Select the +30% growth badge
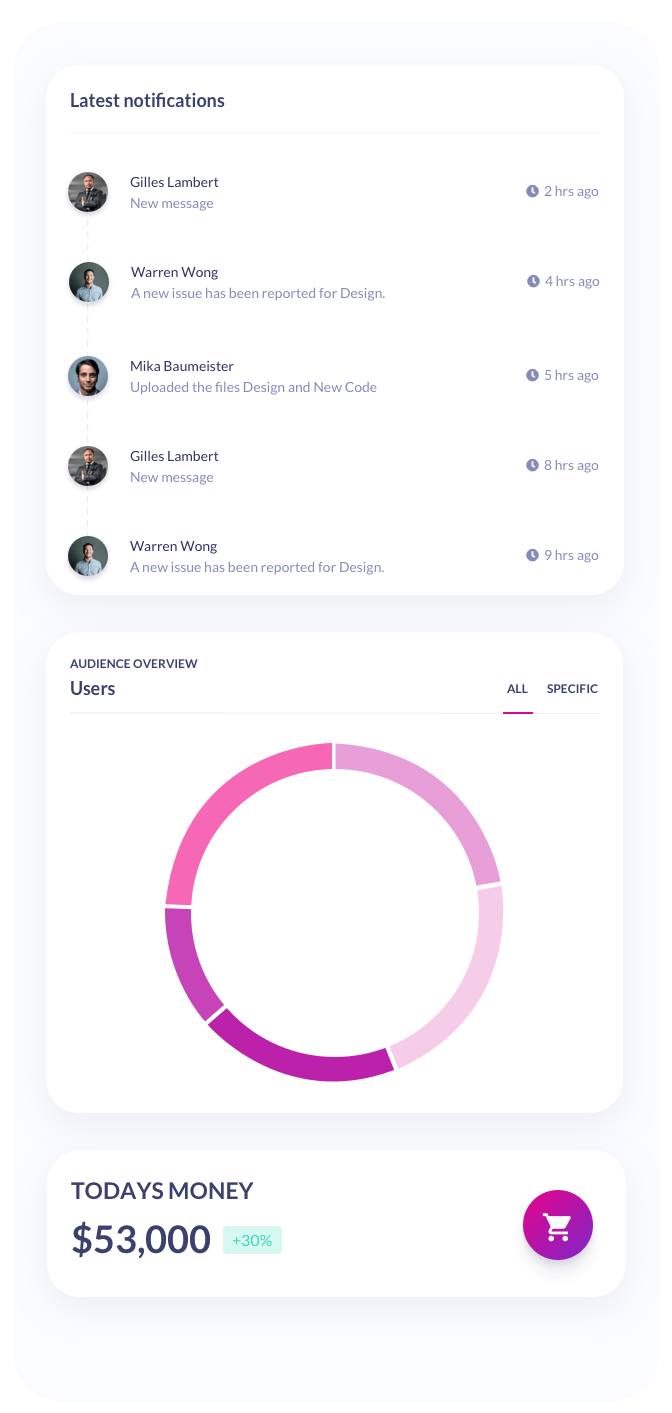 pos(252,1240)
